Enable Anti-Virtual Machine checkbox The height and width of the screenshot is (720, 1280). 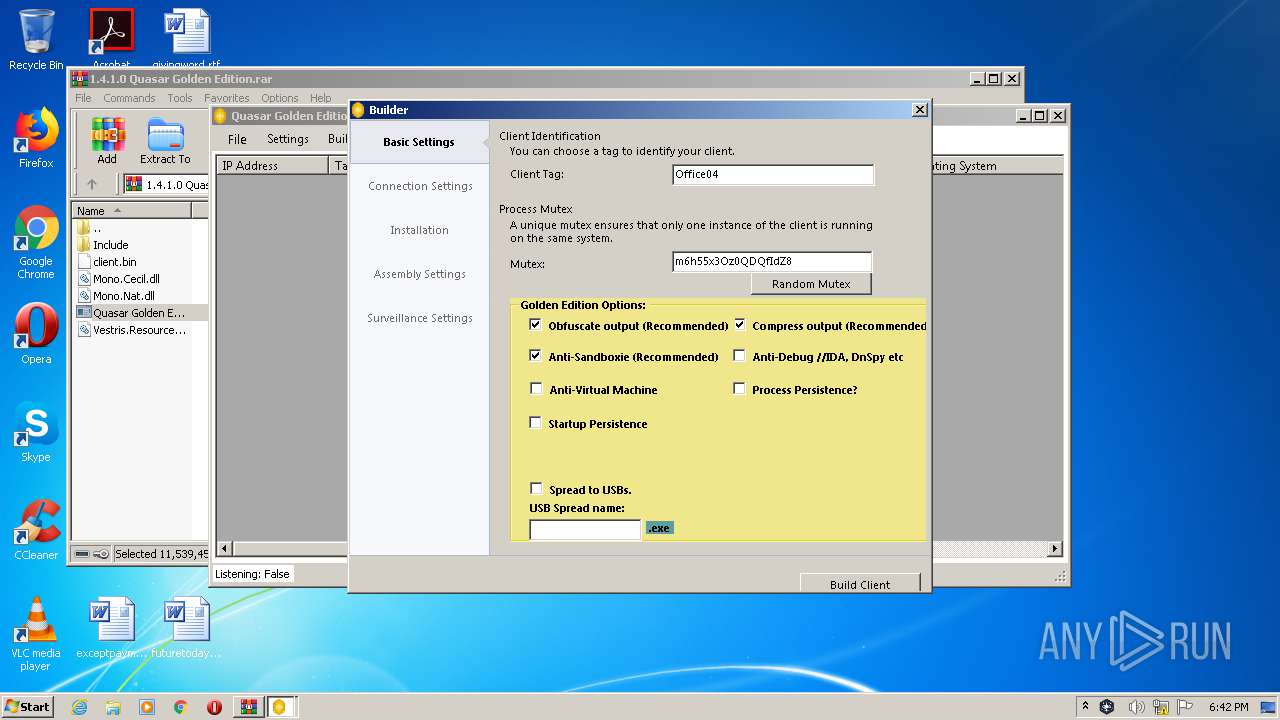(x=536, y=389)
